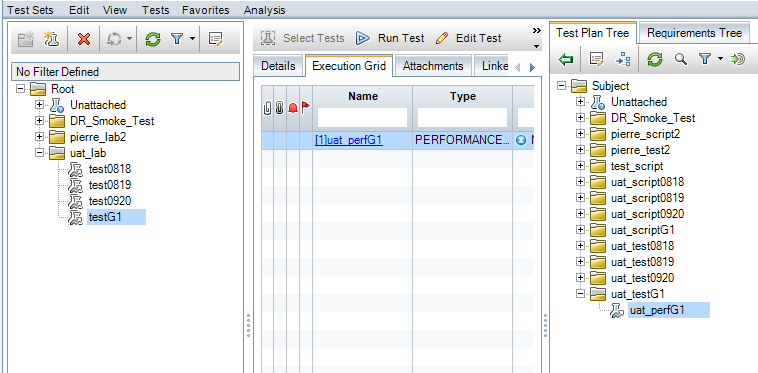Click the PERFORMANCE type cell
Image resolution: width=758 pixels, height=373 pixels.
pos(463,141)
